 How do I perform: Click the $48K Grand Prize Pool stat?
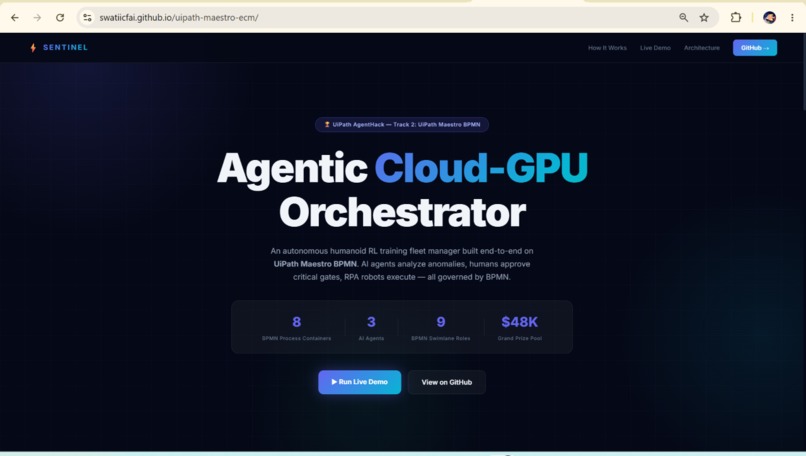519,327
